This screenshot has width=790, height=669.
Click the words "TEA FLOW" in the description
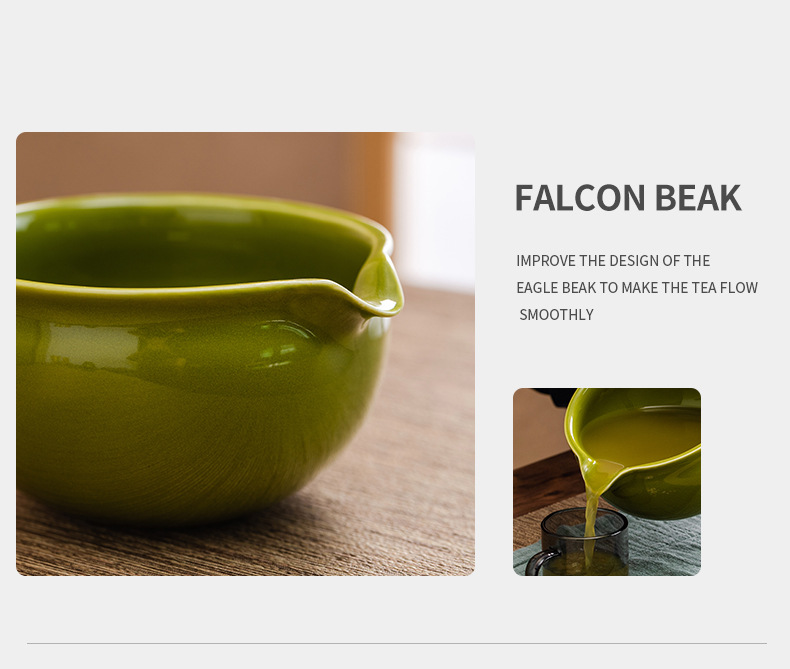point(725,288)
